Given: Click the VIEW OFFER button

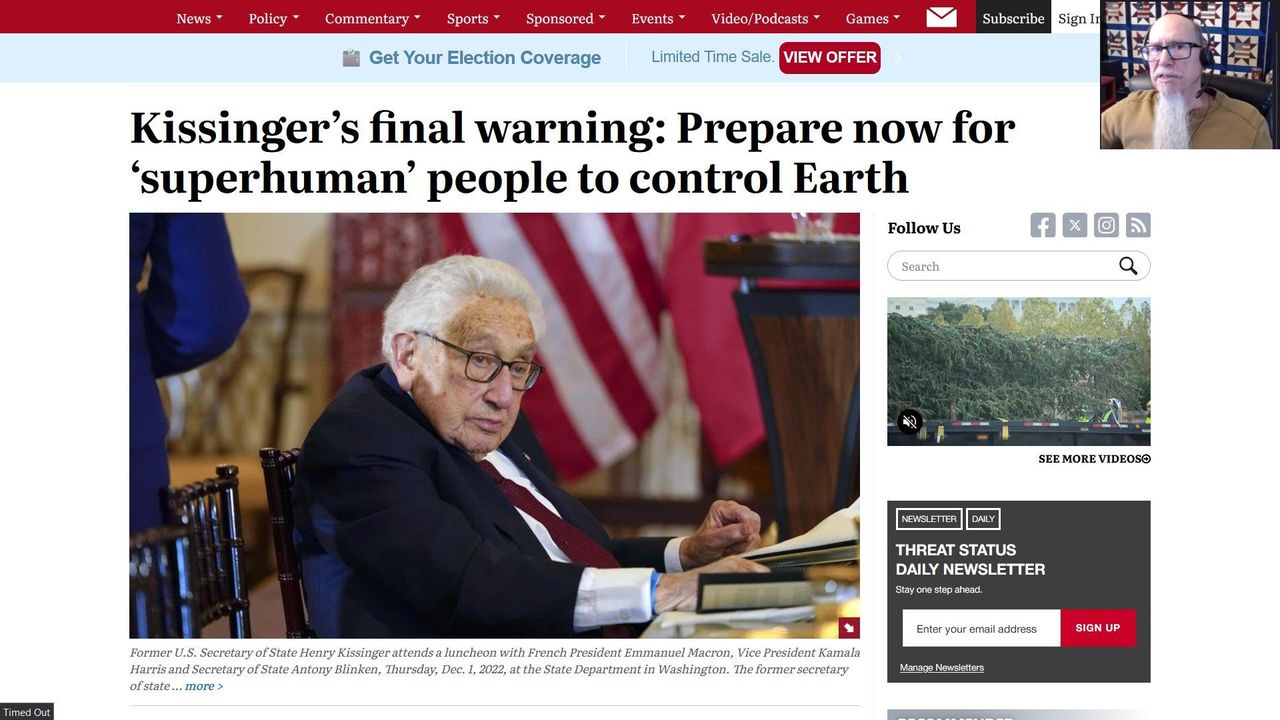Looking at the screenshot, I should [x=830, y=57].
